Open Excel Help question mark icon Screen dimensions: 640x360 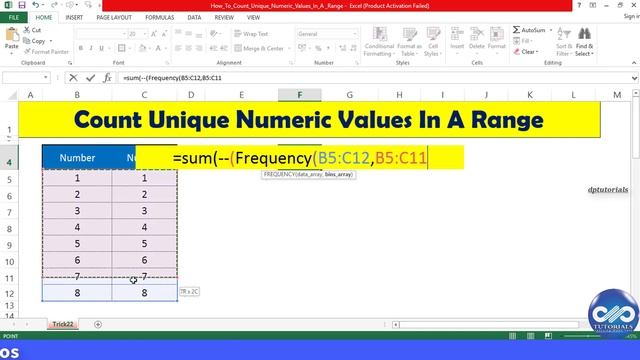(x=579, y=5)
